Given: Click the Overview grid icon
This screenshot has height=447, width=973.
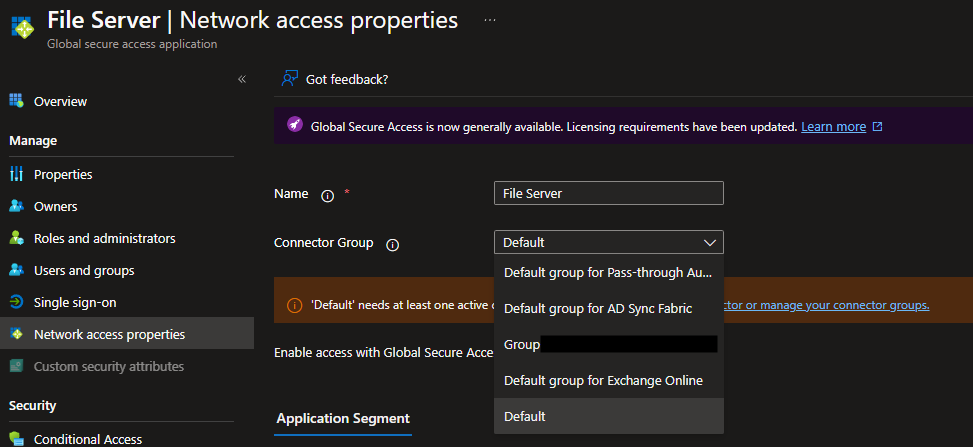Looking at the screenshot, I should [x=16, y=101].
